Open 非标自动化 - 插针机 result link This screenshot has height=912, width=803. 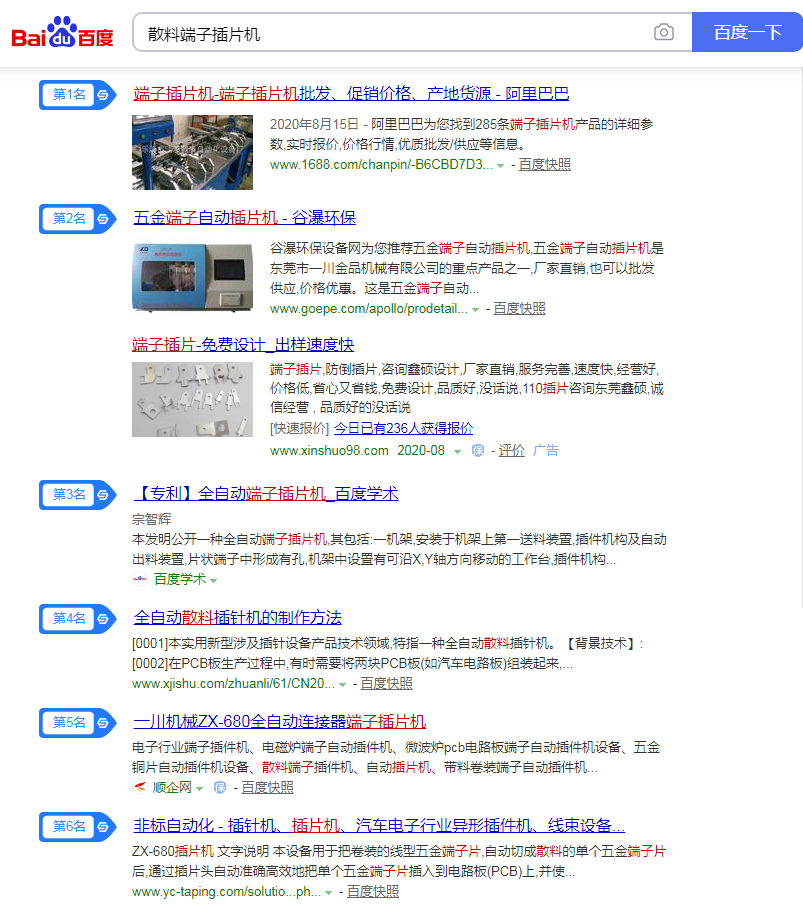coord(379,825)
